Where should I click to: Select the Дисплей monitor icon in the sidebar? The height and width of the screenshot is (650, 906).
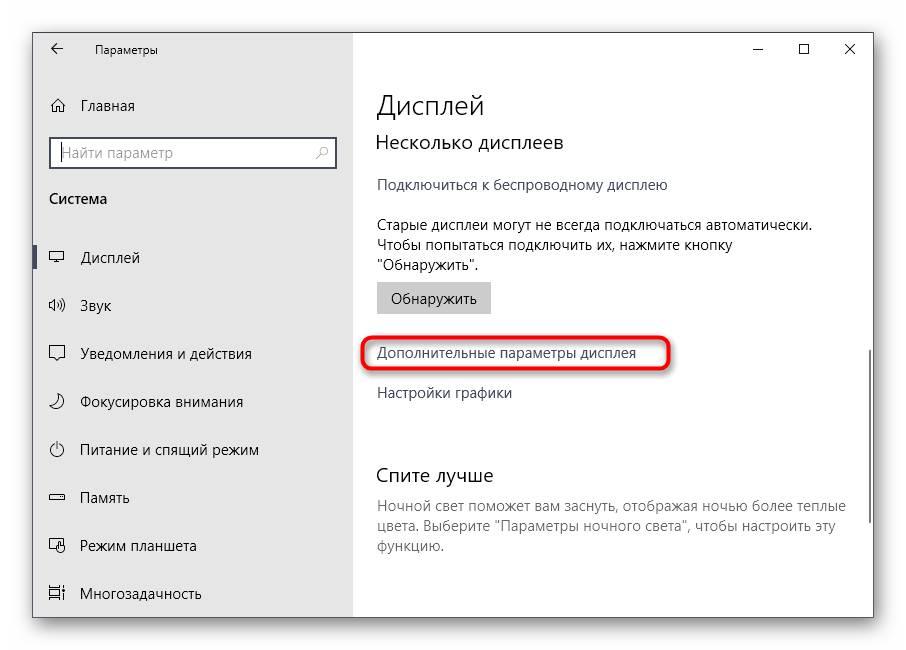58,258
